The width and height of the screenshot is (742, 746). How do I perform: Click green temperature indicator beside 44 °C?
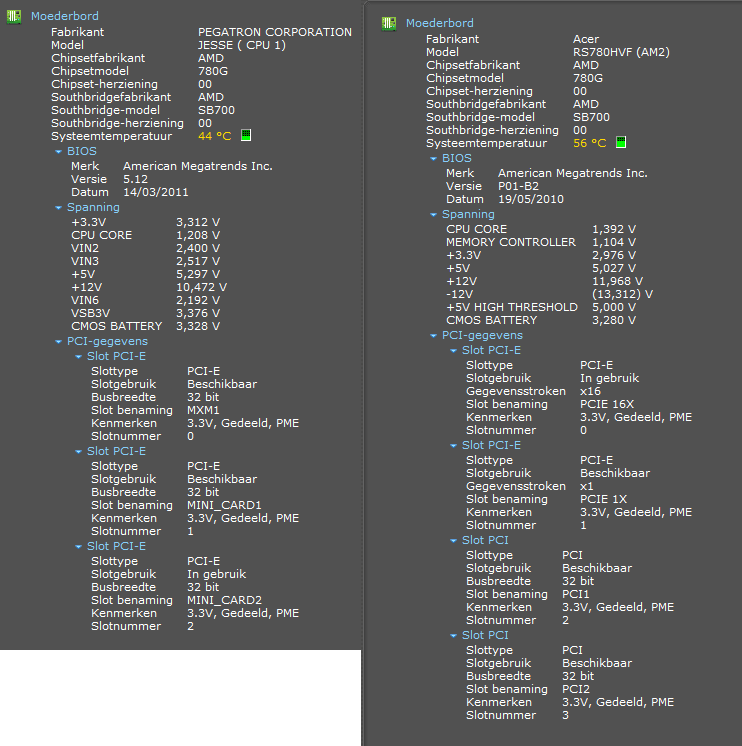246,135
